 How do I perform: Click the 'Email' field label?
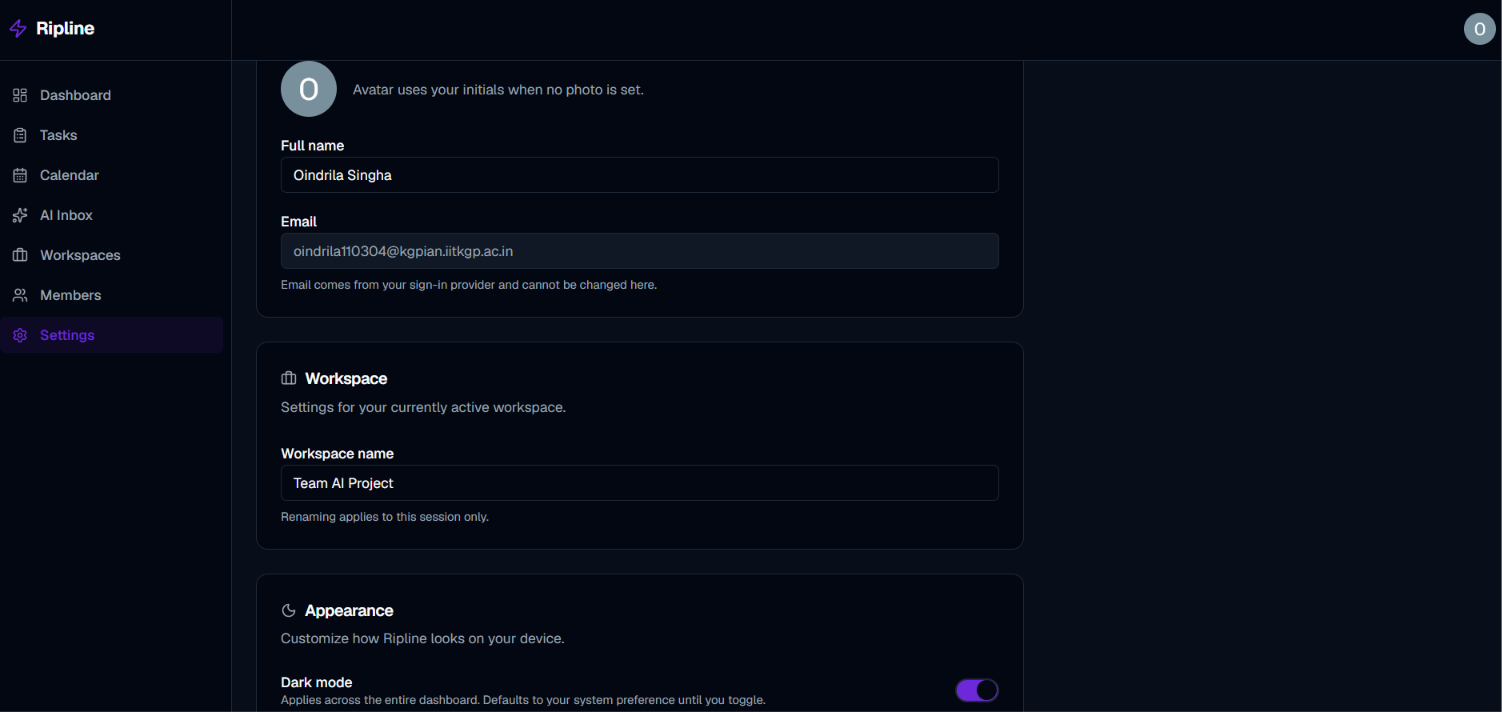point(299,222)
